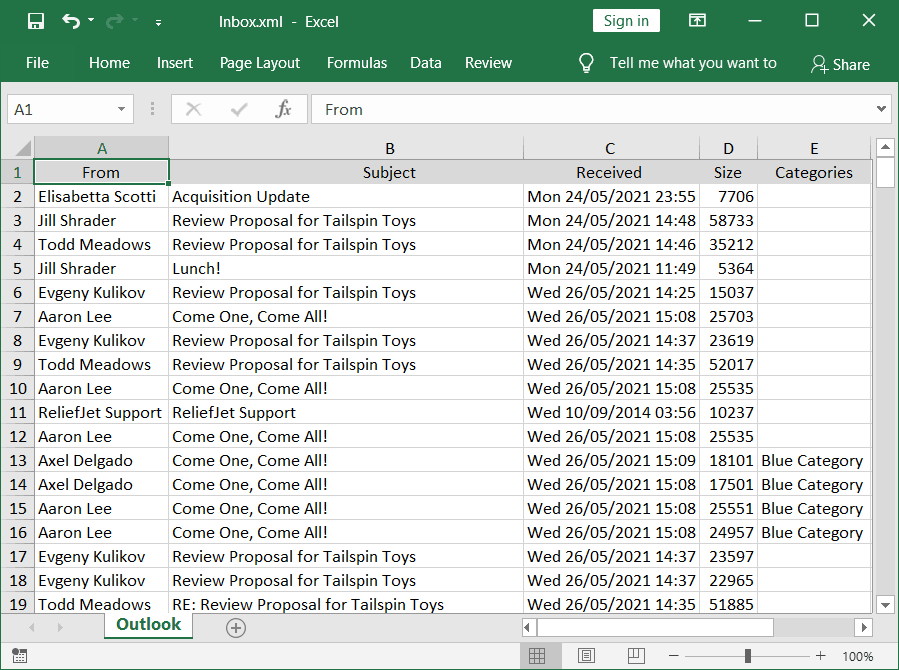Open Ribbon Display Options icon
The image size is (899, 670).
pyautogui.click(x=697, y=21)
